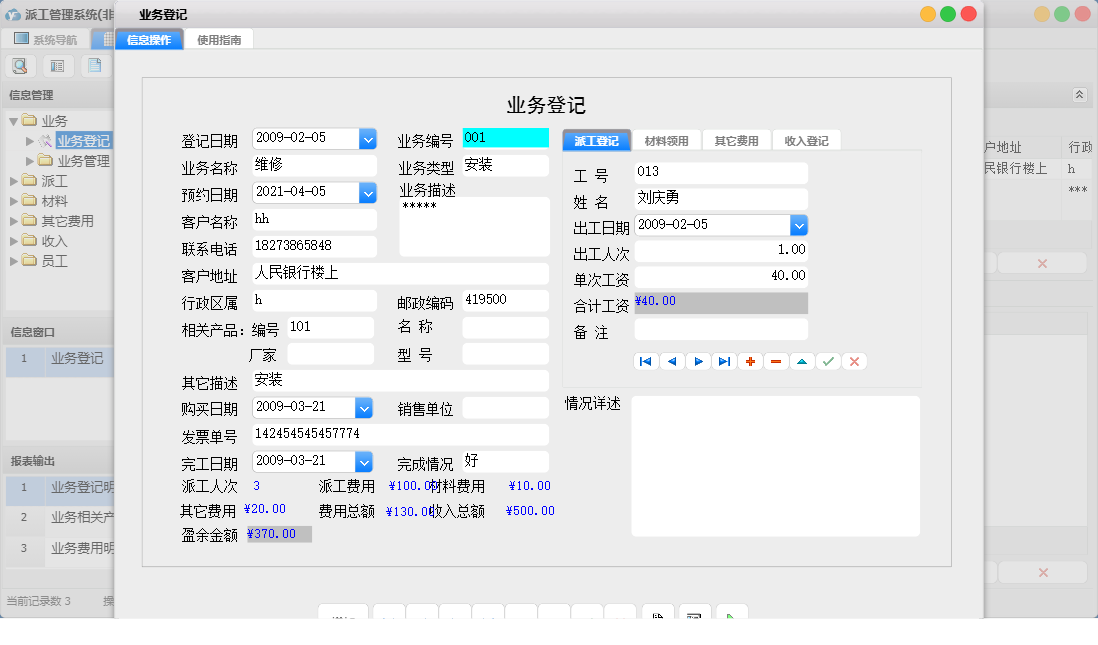
Task: Open the 使用指南 tab
Action: pyautogui.click(x=219, y=40)
